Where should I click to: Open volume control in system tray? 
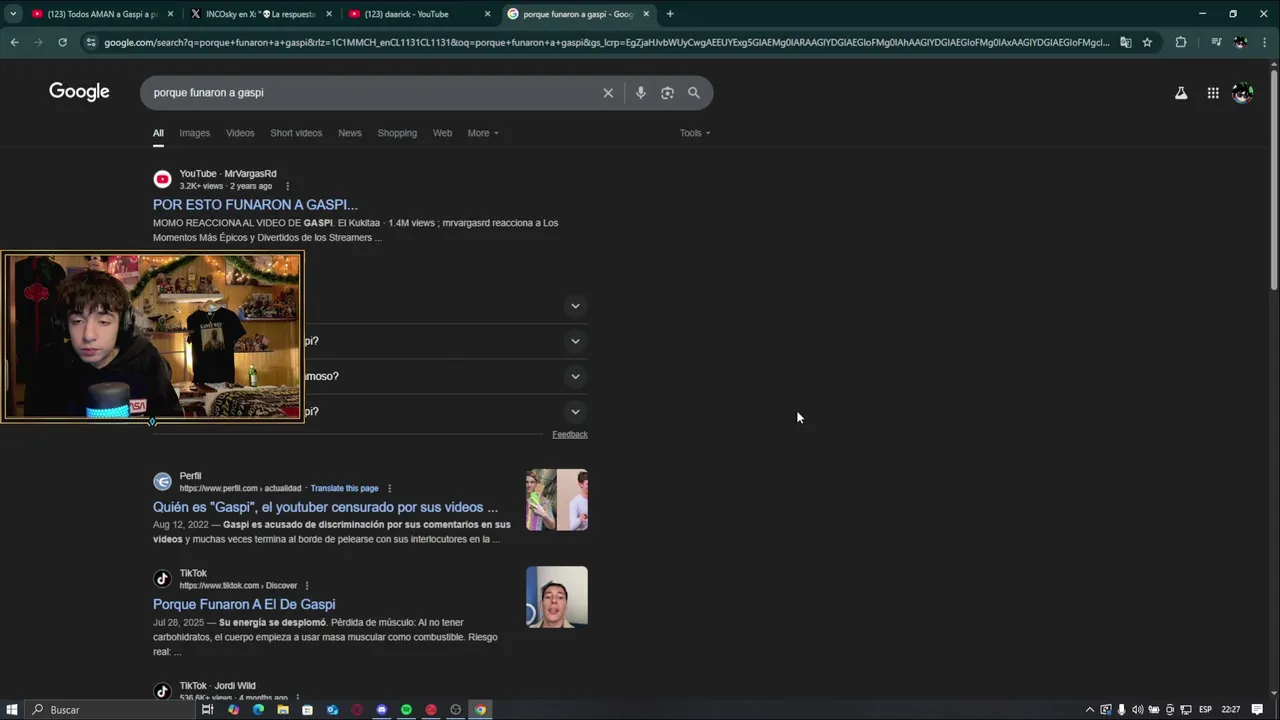(1137, 710)
